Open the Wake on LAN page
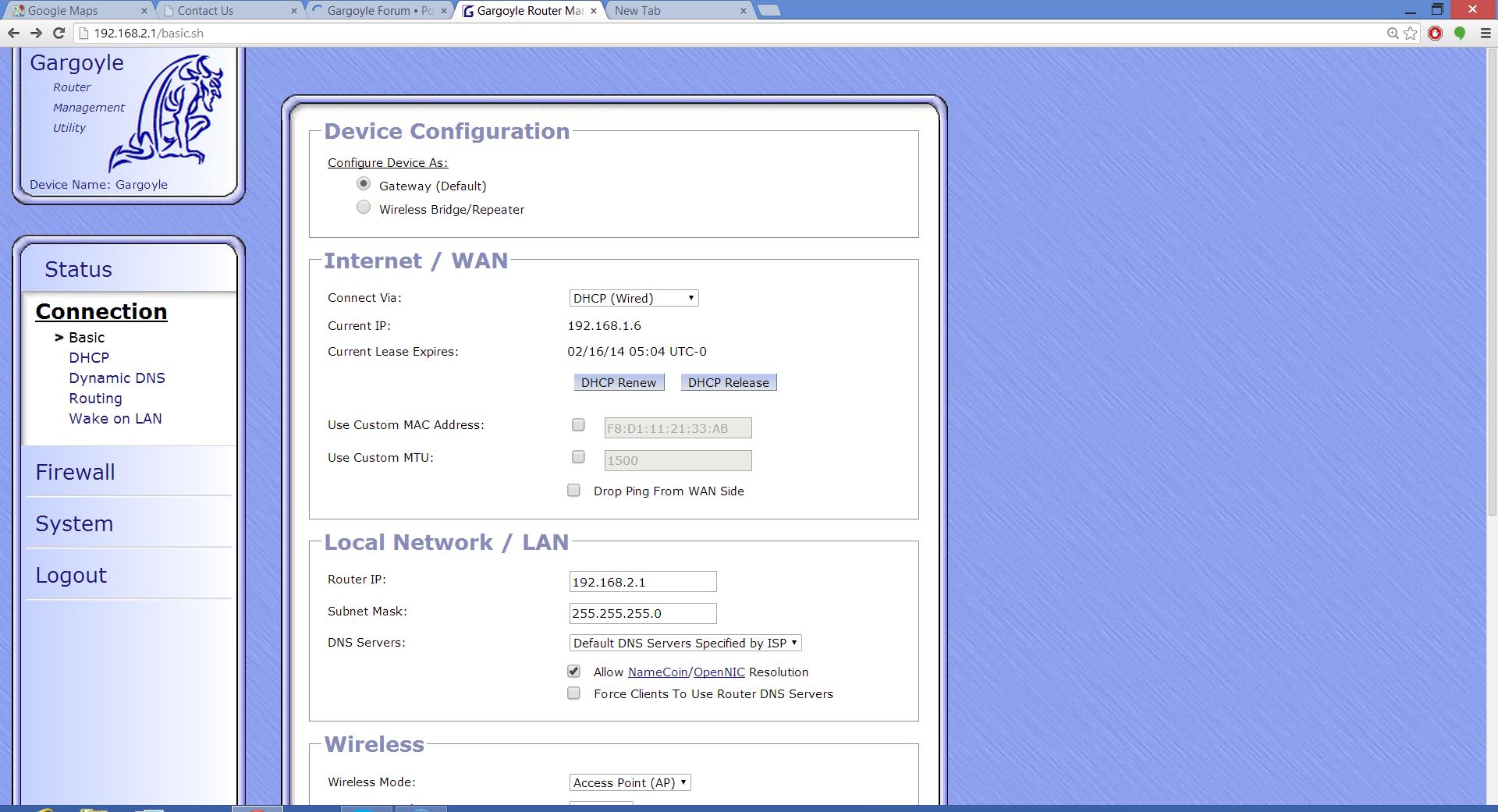 pyautogui.click(x=115, y=418)
